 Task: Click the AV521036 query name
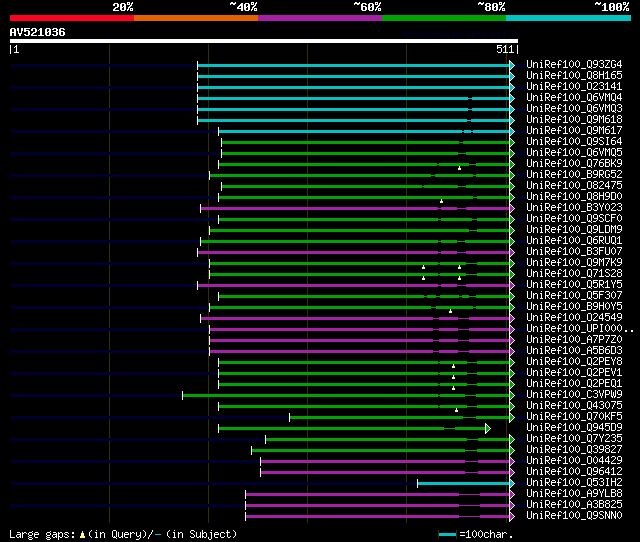[x=38, y=33]
